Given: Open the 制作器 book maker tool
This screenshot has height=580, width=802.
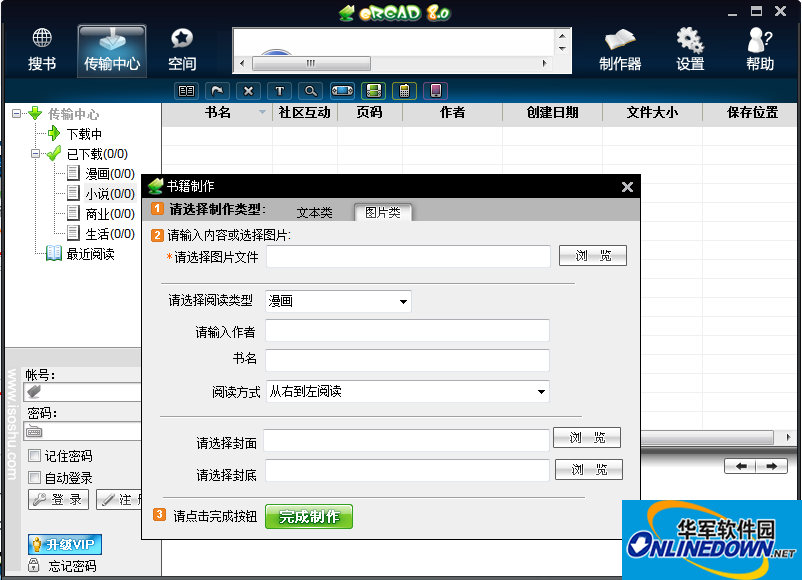Looking at the screenshot, I should [620, 49].
